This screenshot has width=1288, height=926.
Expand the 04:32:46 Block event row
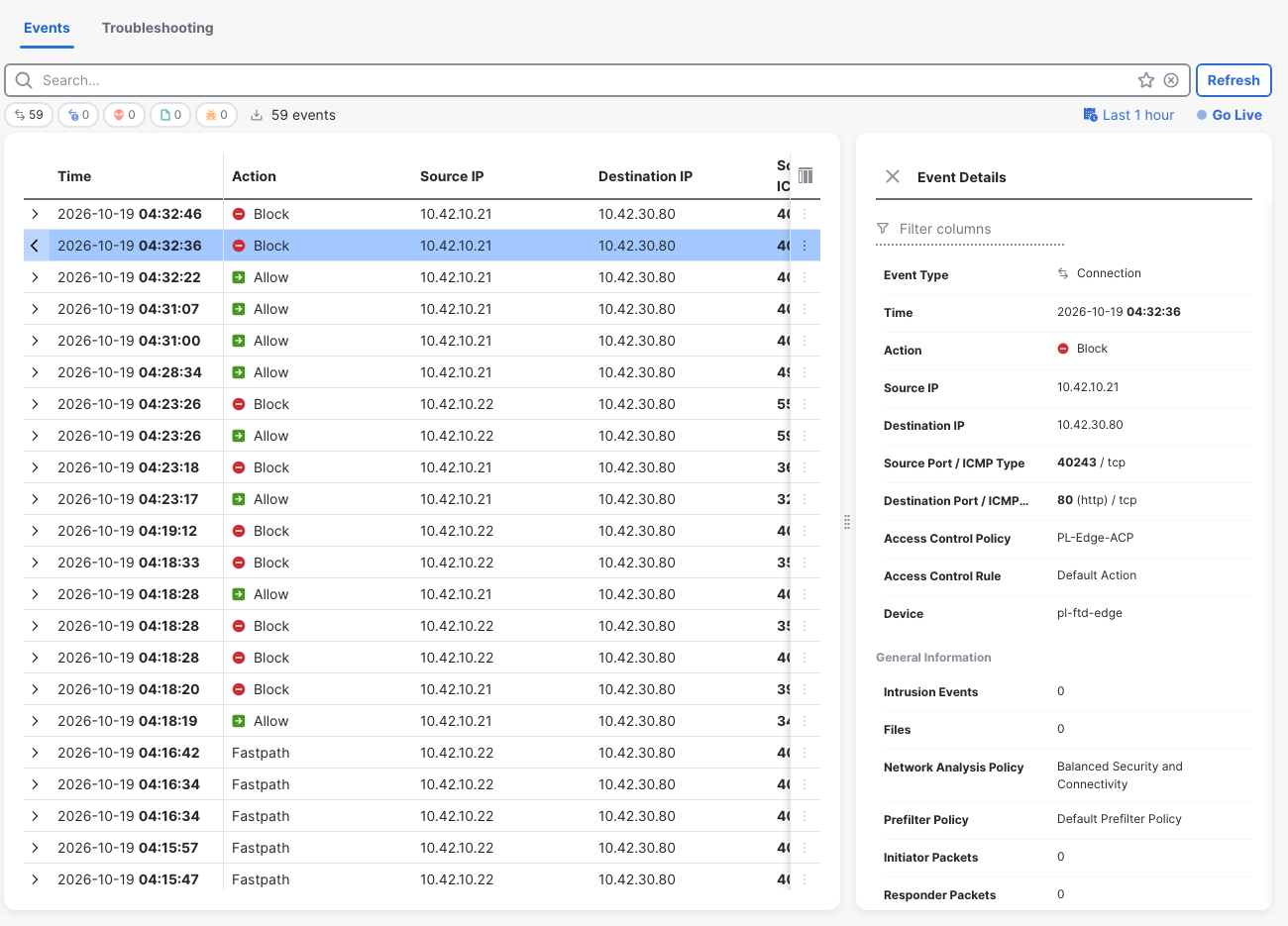(x=35, y=214)
